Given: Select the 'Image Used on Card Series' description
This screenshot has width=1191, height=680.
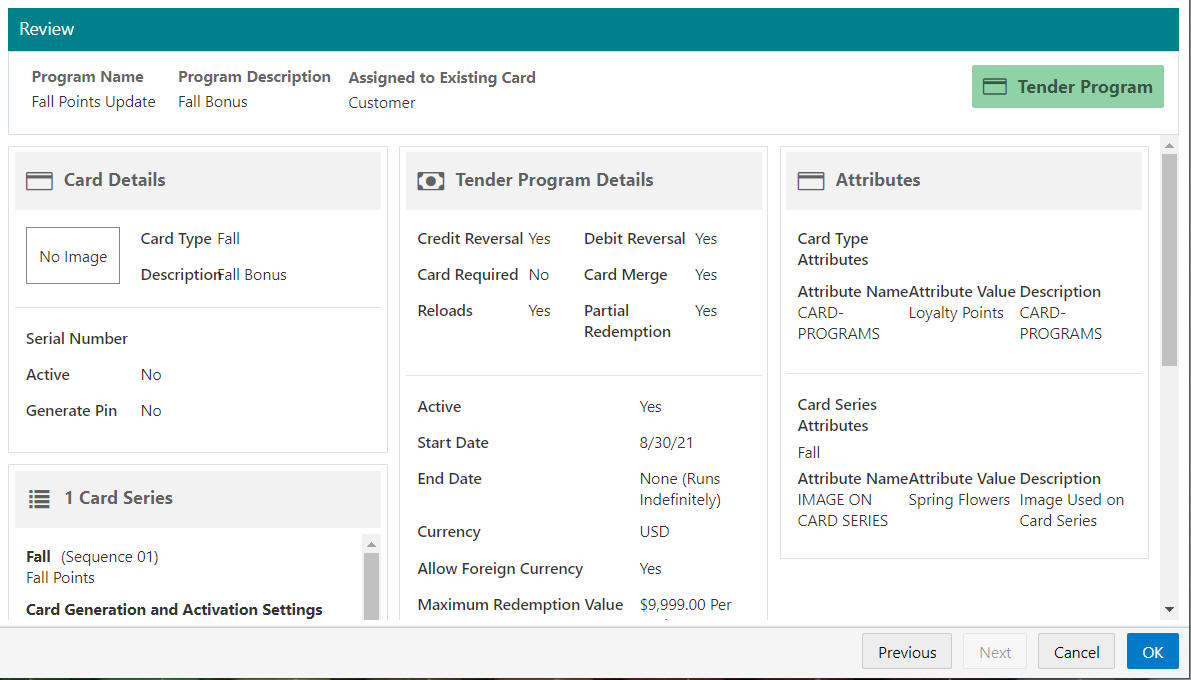Looking at the screenshot, I should [x=1072, y=511].
